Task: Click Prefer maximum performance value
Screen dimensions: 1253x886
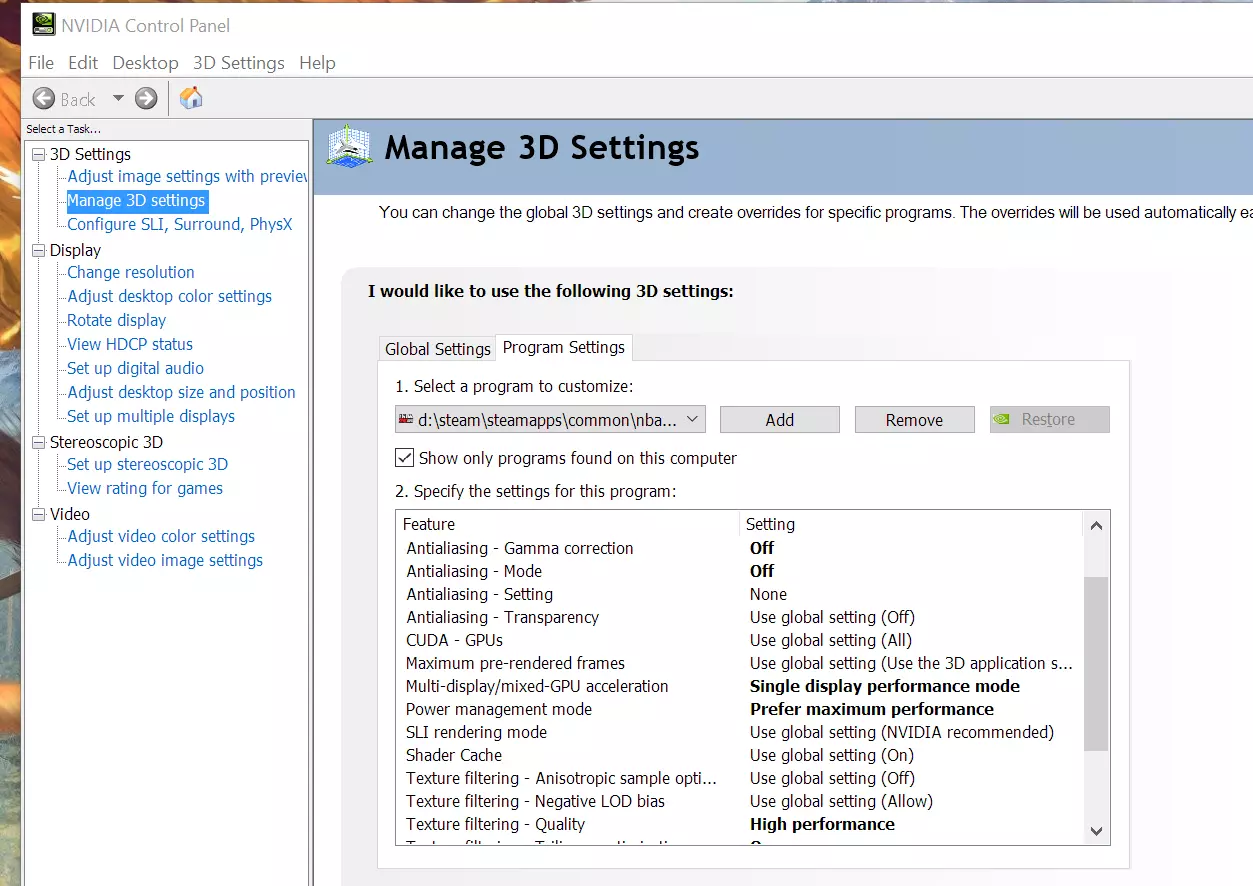Action: point(872,709)
